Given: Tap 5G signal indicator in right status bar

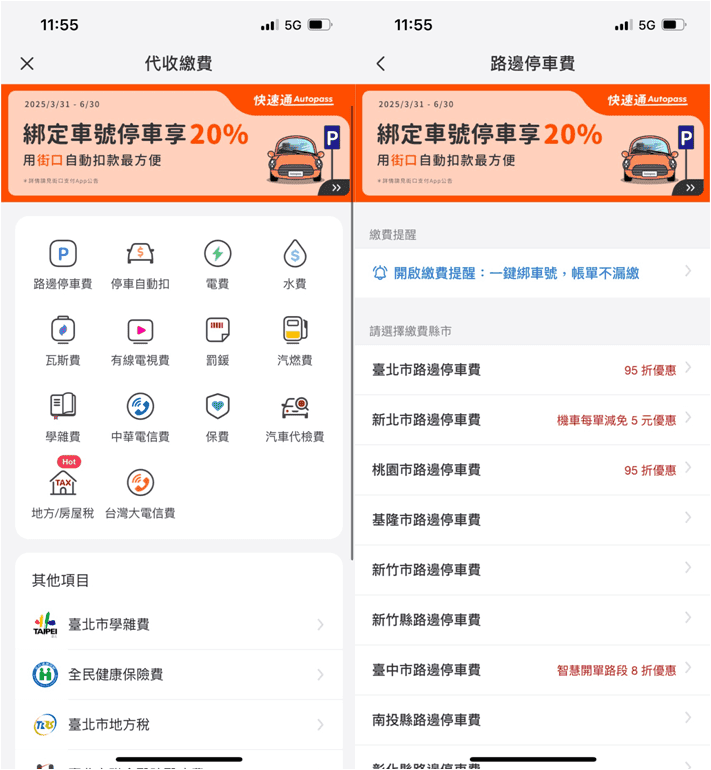Looking at the screenshot, I should (x=647, y=25).
